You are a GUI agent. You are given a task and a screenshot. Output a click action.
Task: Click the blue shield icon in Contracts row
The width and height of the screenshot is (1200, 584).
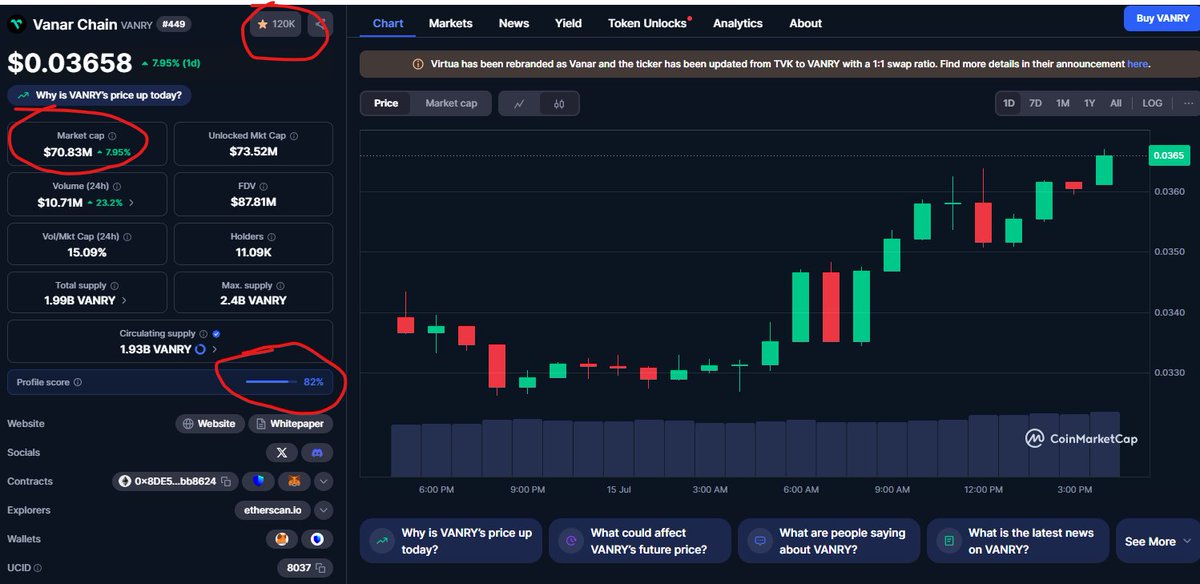[x=257, y=481]
